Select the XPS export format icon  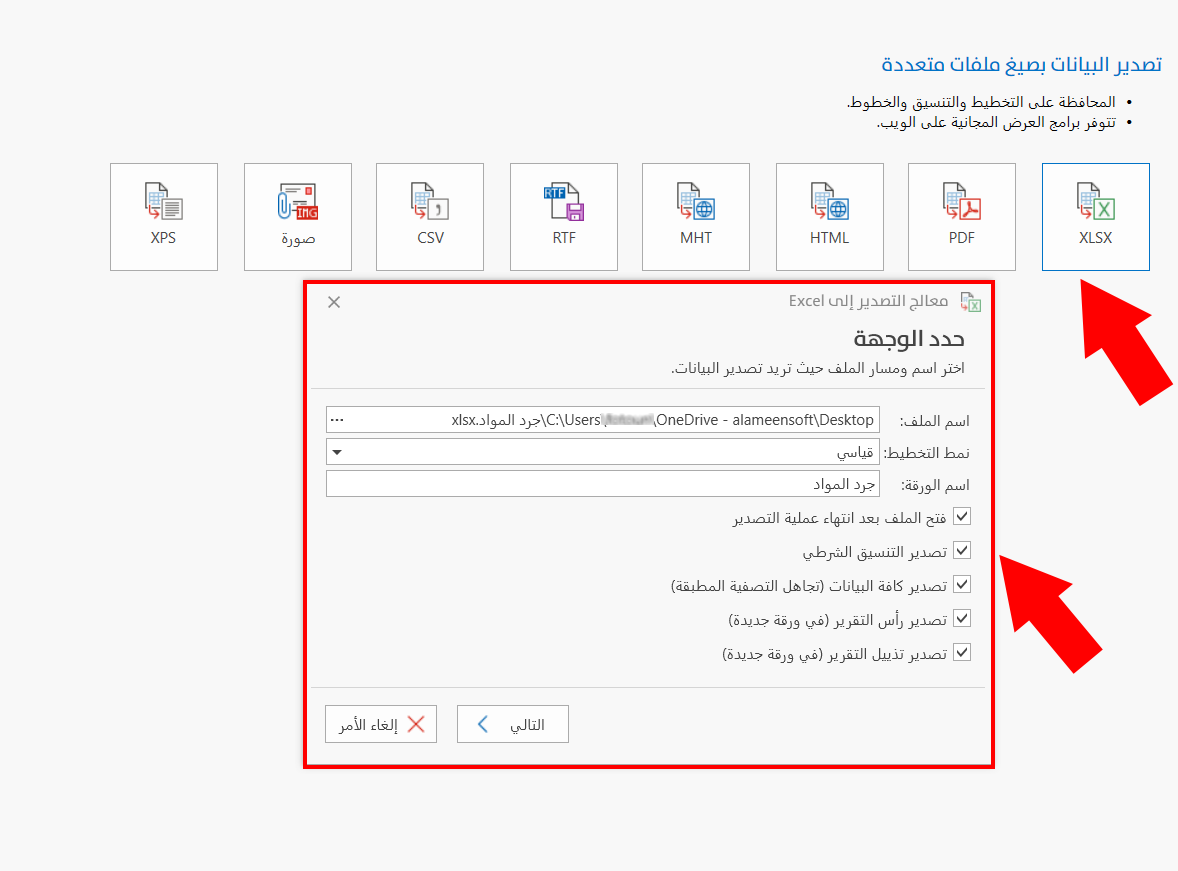[163, 216]
